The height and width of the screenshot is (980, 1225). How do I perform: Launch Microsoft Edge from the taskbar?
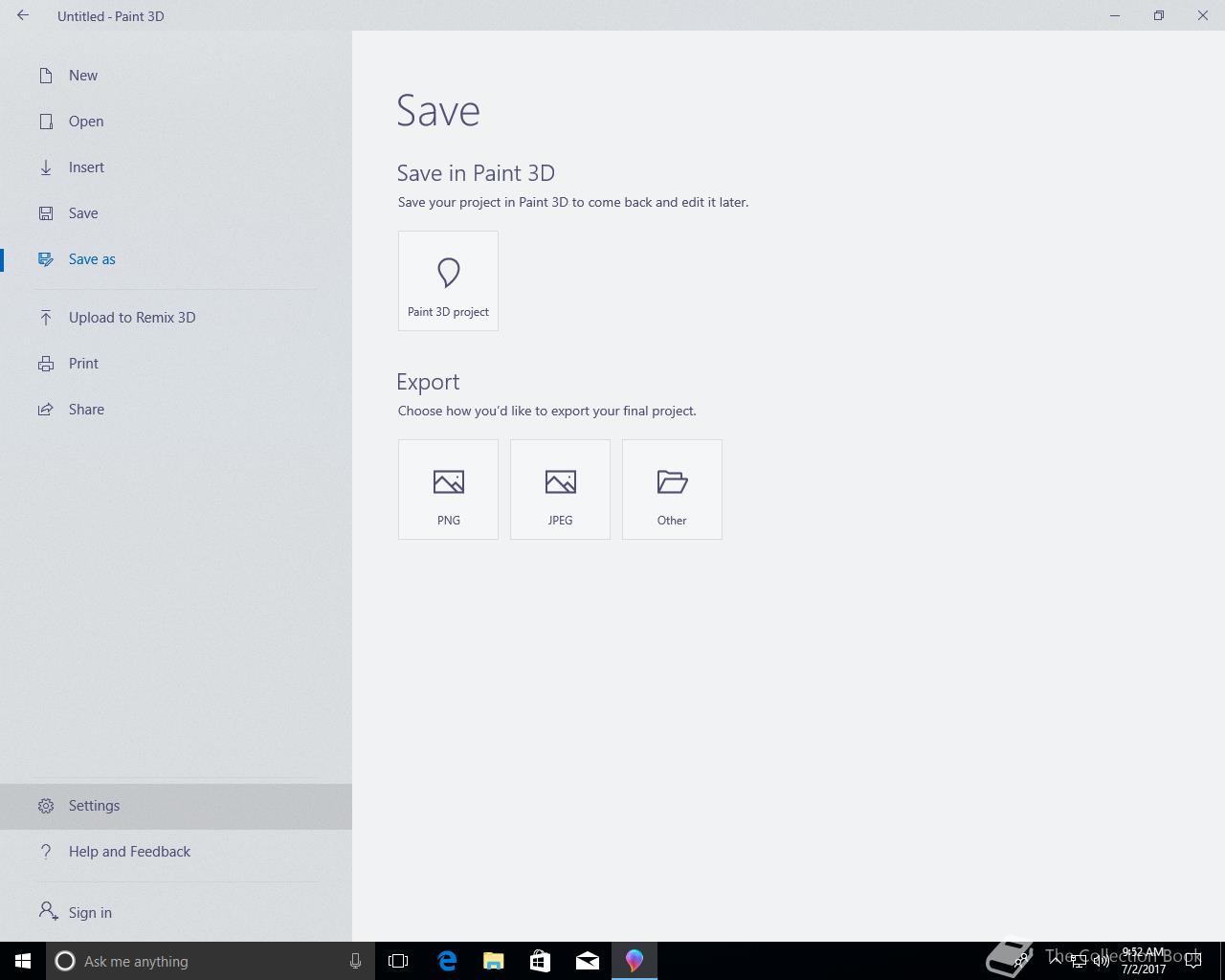coord(447,961)
